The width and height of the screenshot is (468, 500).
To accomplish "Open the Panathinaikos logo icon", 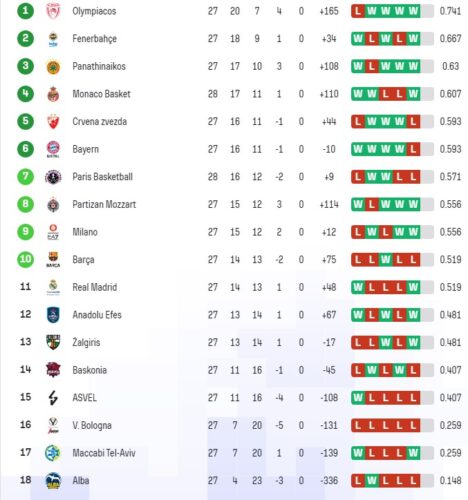I will [53, 66].
